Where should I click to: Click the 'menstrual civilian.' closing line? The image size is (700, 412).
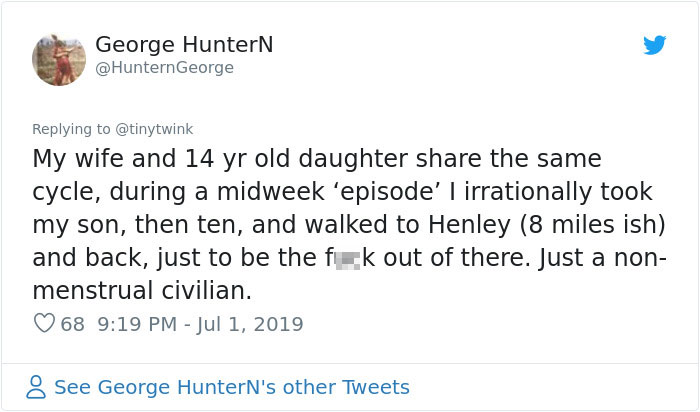tap(142, 291)
